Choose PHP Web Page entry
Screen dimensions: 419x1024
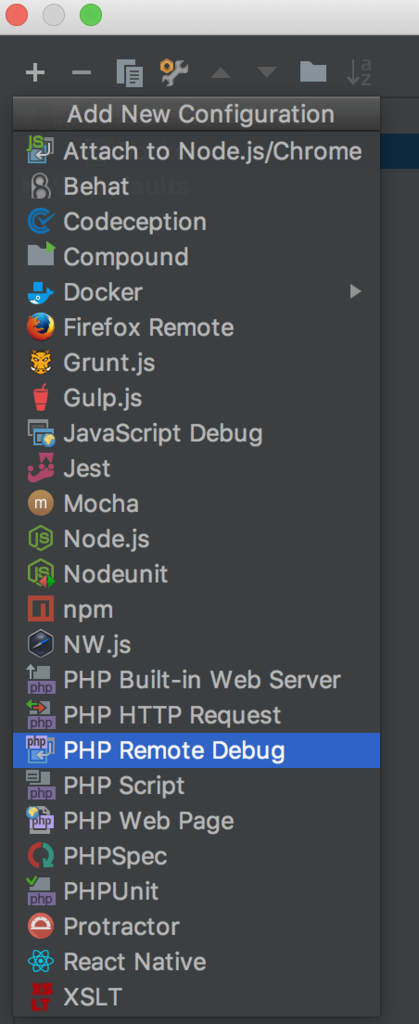pyautogui.click(x=196, y=821)
